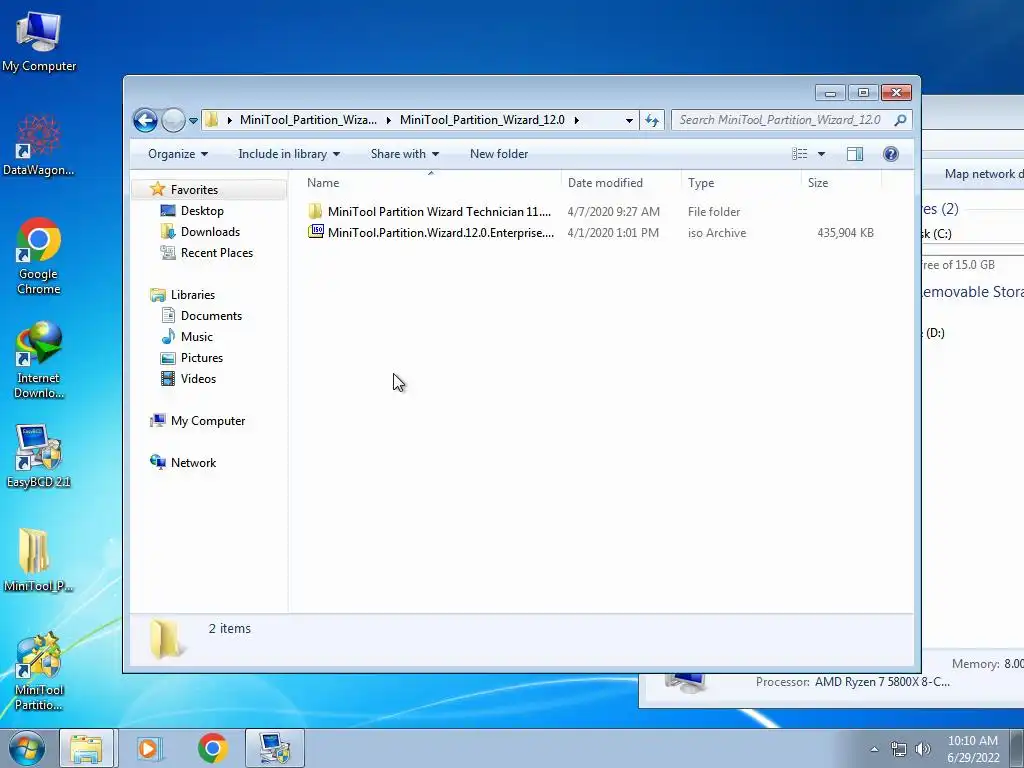This screenshot has width=1024, height=768.
Task: Expand the arrow after MiniTool_Partition_Wizard_12.0 breadcrumb
Action: click(577, 120)
